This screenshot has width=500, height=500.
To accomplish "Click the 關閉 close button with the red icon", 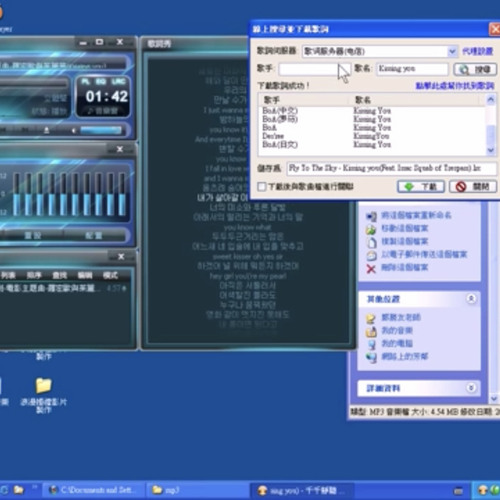I will click(x=473, y=187).
